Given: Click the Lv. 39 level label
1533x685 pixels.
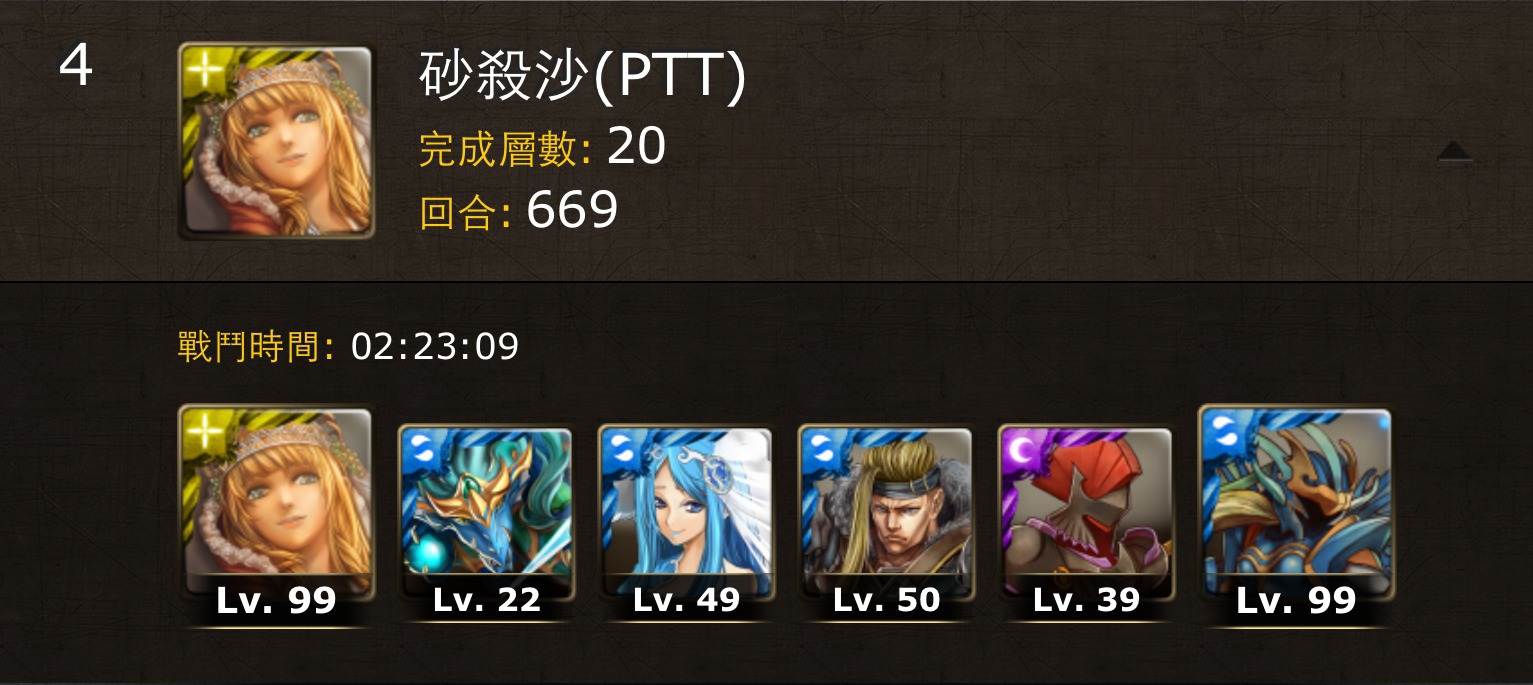Looking at the screenshot, I should pos(1086,599).
